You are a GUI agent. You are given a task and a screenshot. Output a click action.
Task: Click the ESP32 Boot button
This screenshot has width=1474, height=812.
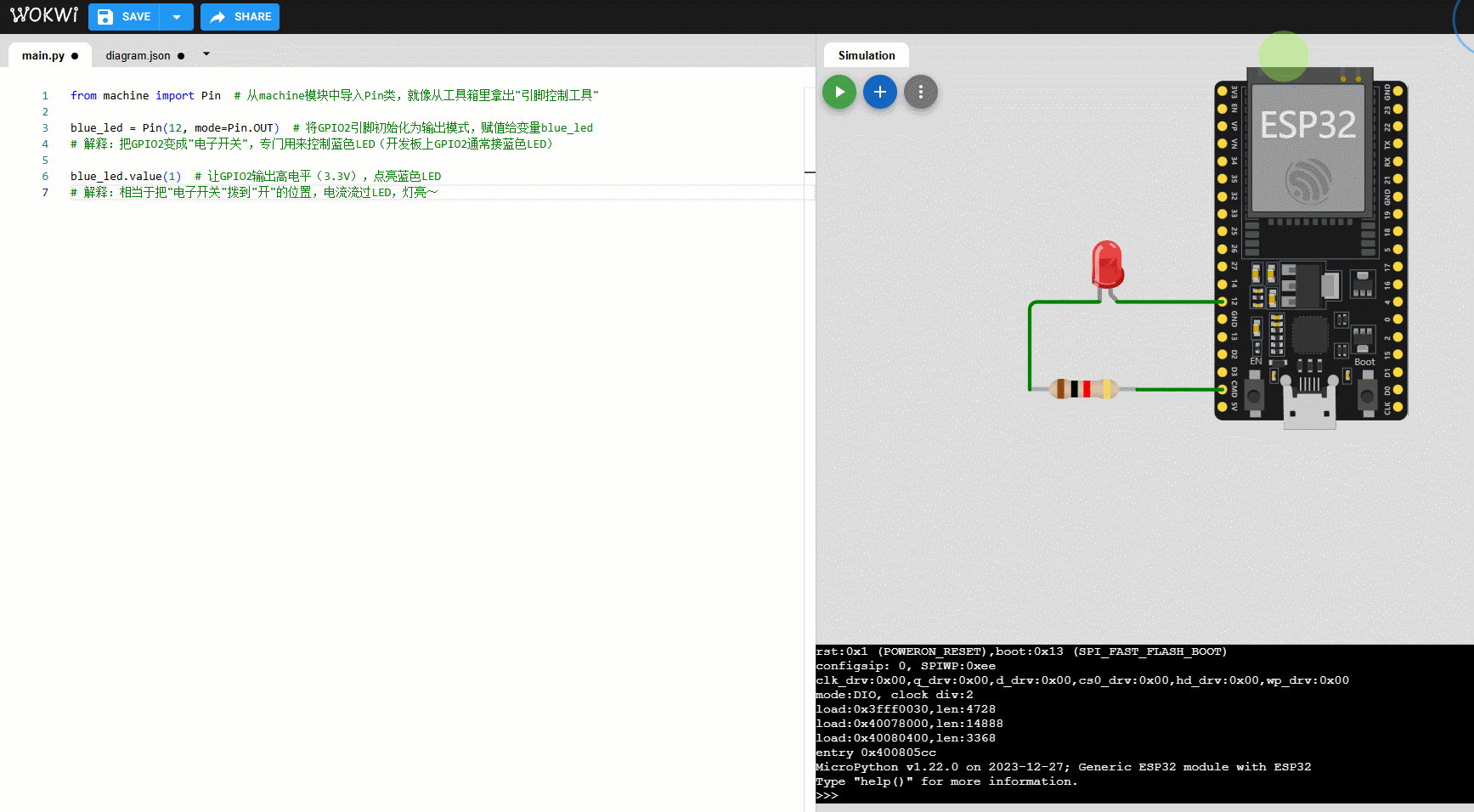coord(1367,395)
